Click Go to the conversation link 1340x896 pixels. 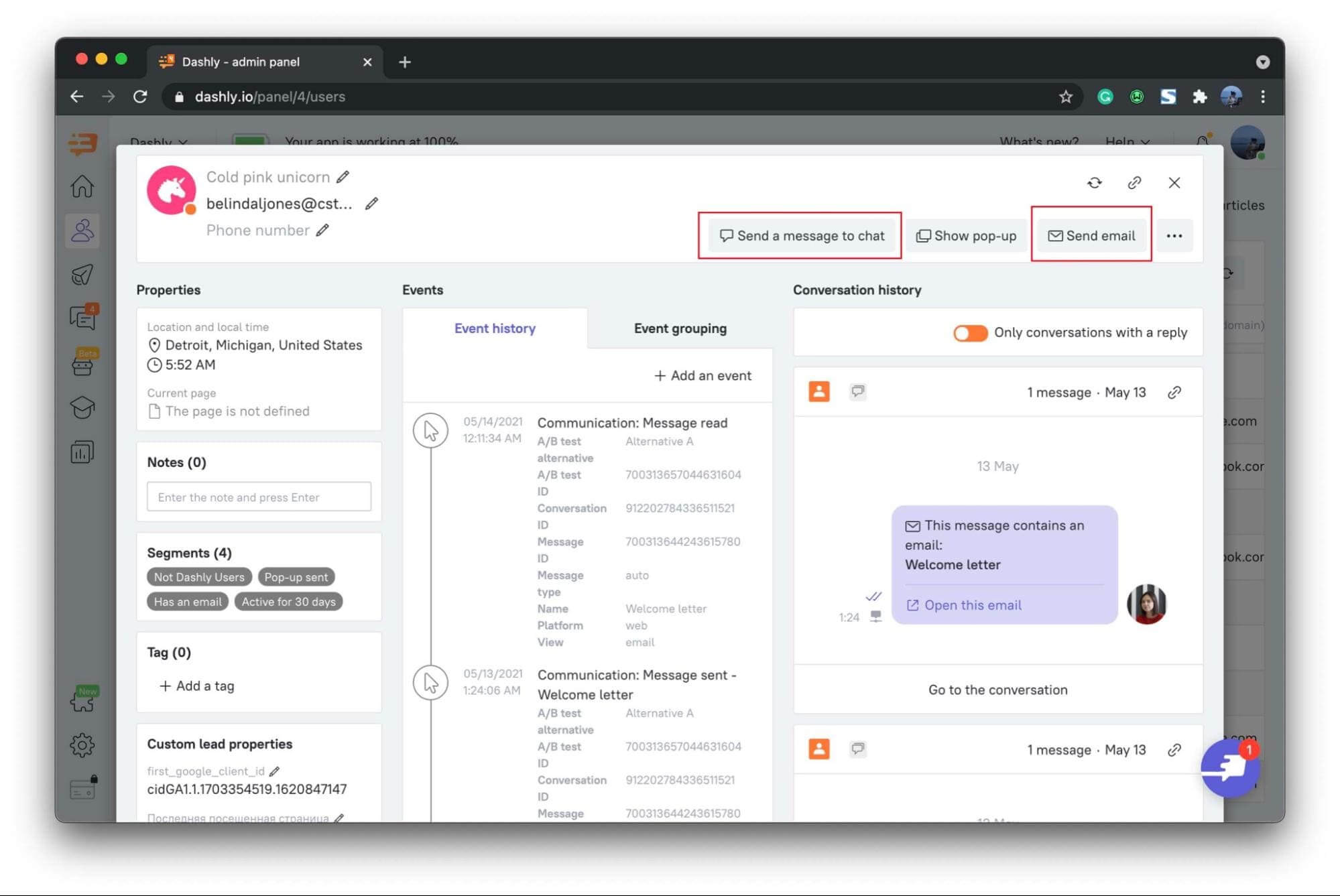tap(997, 689)
